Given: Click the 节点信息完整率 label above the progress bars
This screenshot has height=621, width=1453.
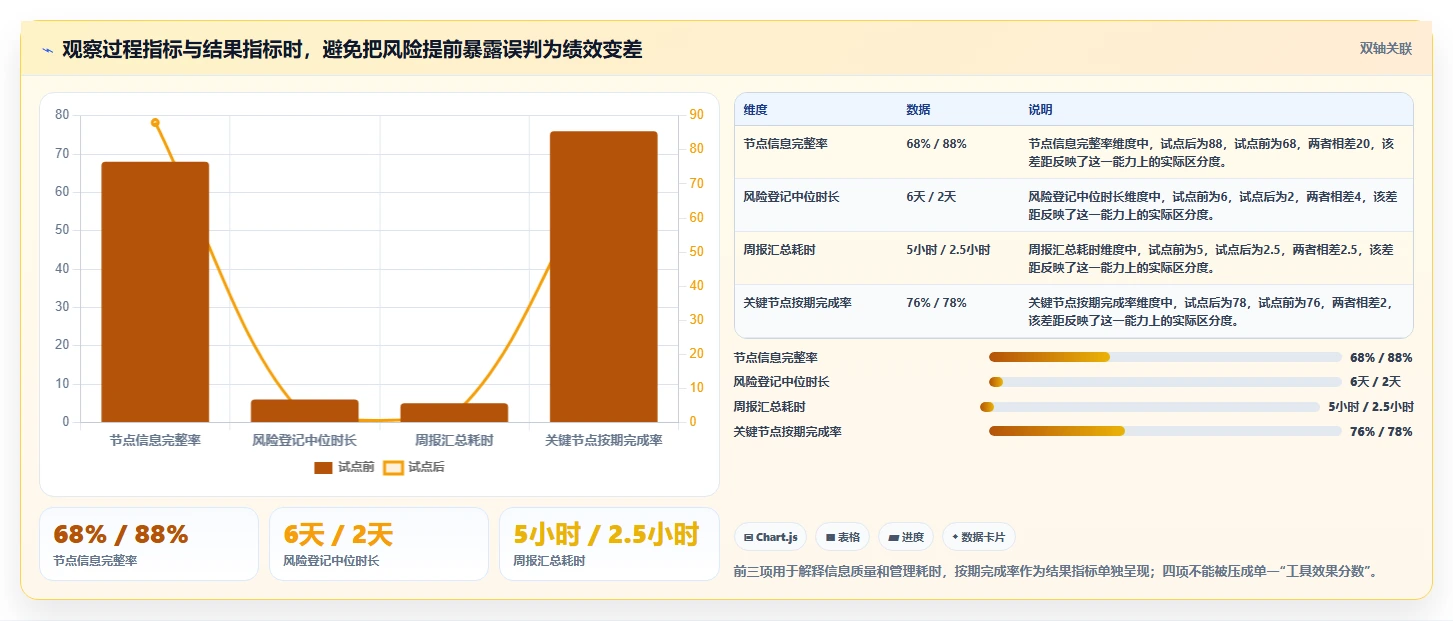Looking at the screenshot, I should click(775, 357).
